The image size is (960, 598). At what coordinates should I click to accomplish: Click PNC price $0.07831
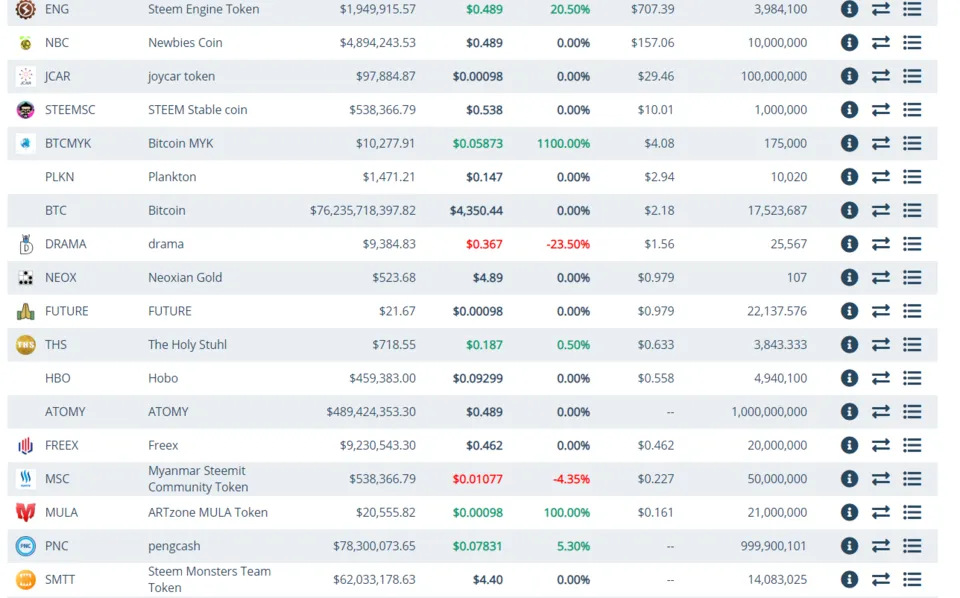coord(478,546)
